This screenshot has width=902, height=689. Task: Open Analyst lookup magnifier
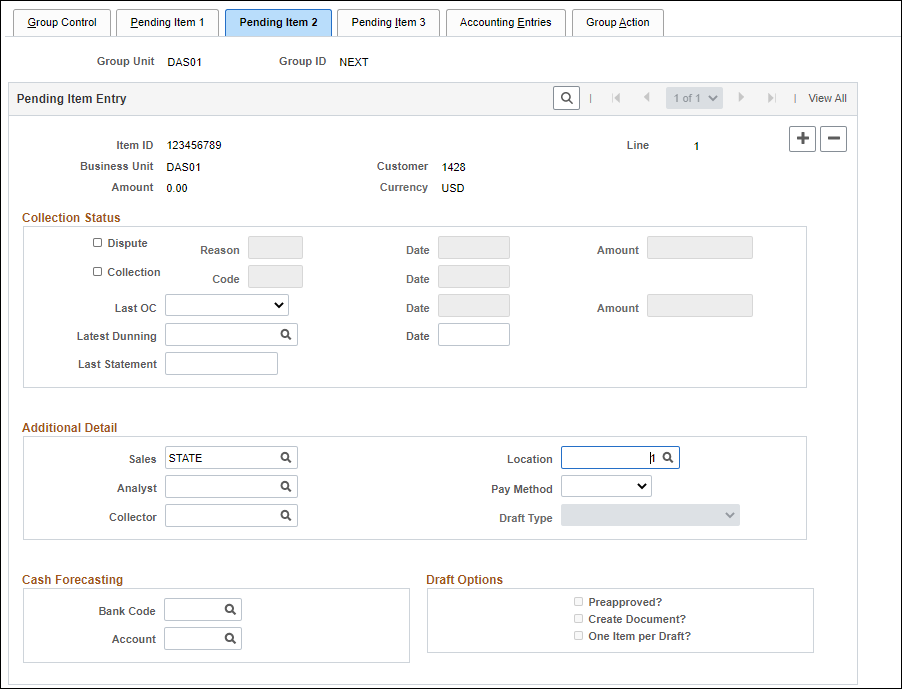coord(286,486)
